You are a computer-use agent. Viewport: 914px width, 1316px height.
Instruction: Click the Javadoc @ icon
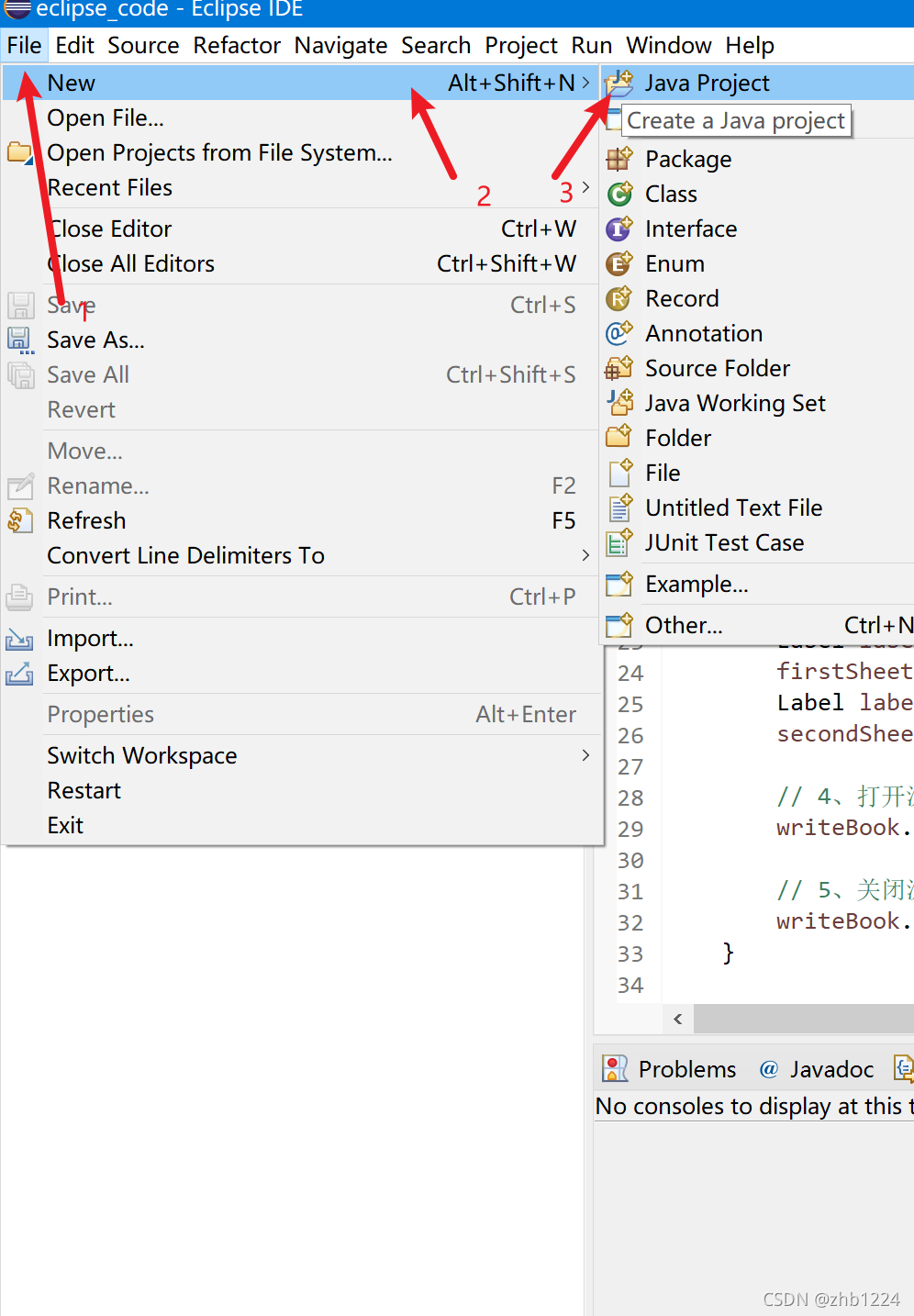769,1069
